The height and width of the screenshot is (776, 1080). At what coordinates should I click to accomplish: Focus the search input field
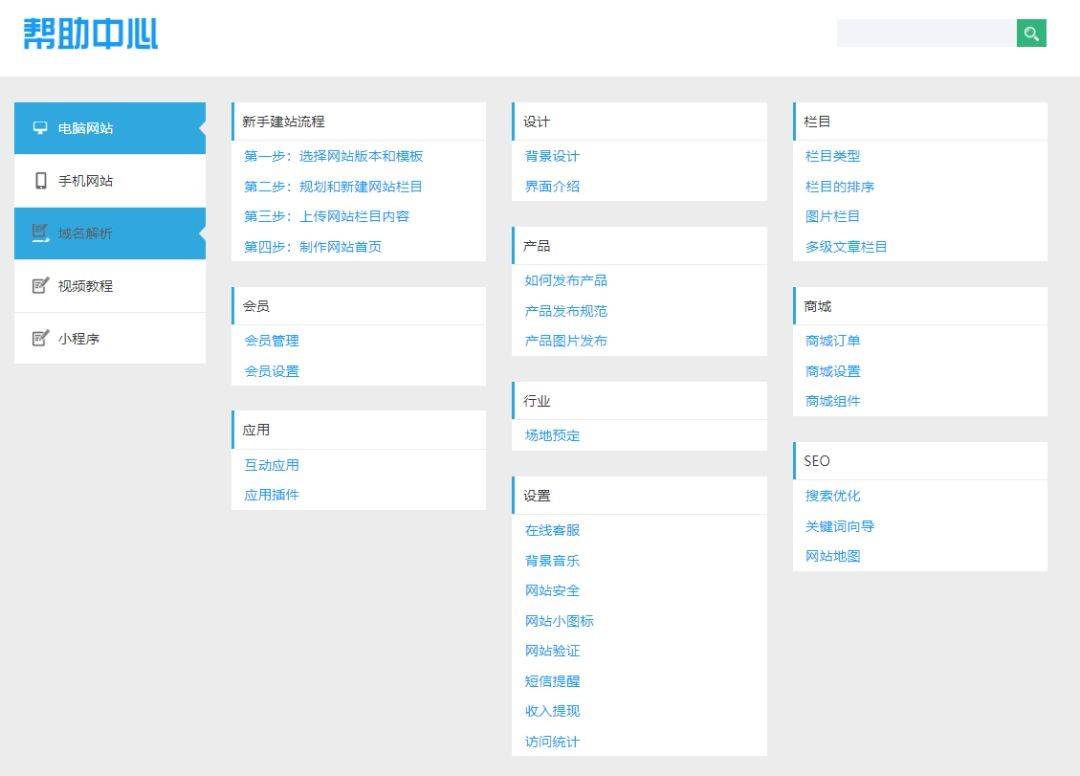coord(926,33)
